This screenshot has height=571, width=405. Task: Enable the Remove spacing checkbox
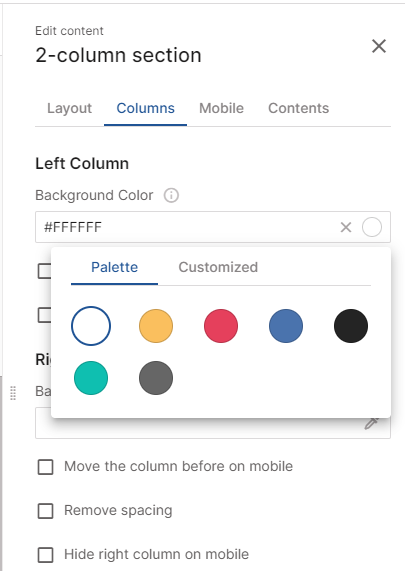coord(46,511)
